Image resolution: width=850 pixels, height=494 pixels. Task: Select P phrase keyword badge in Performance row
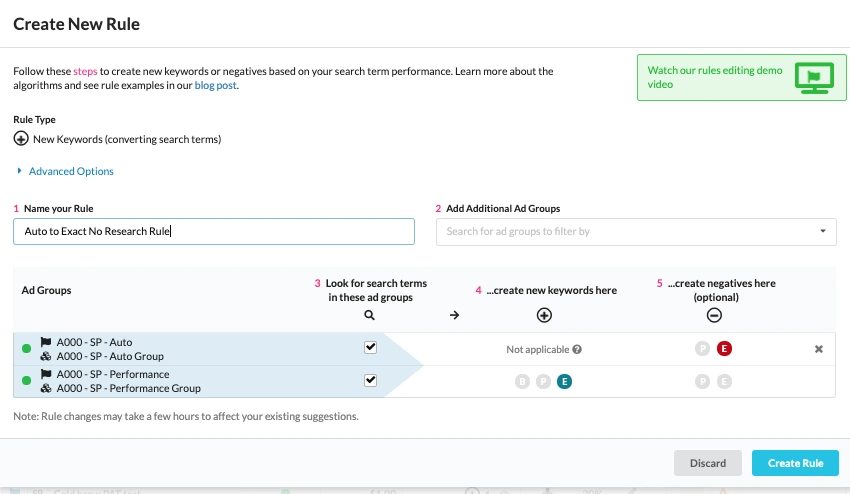point(543,381)
